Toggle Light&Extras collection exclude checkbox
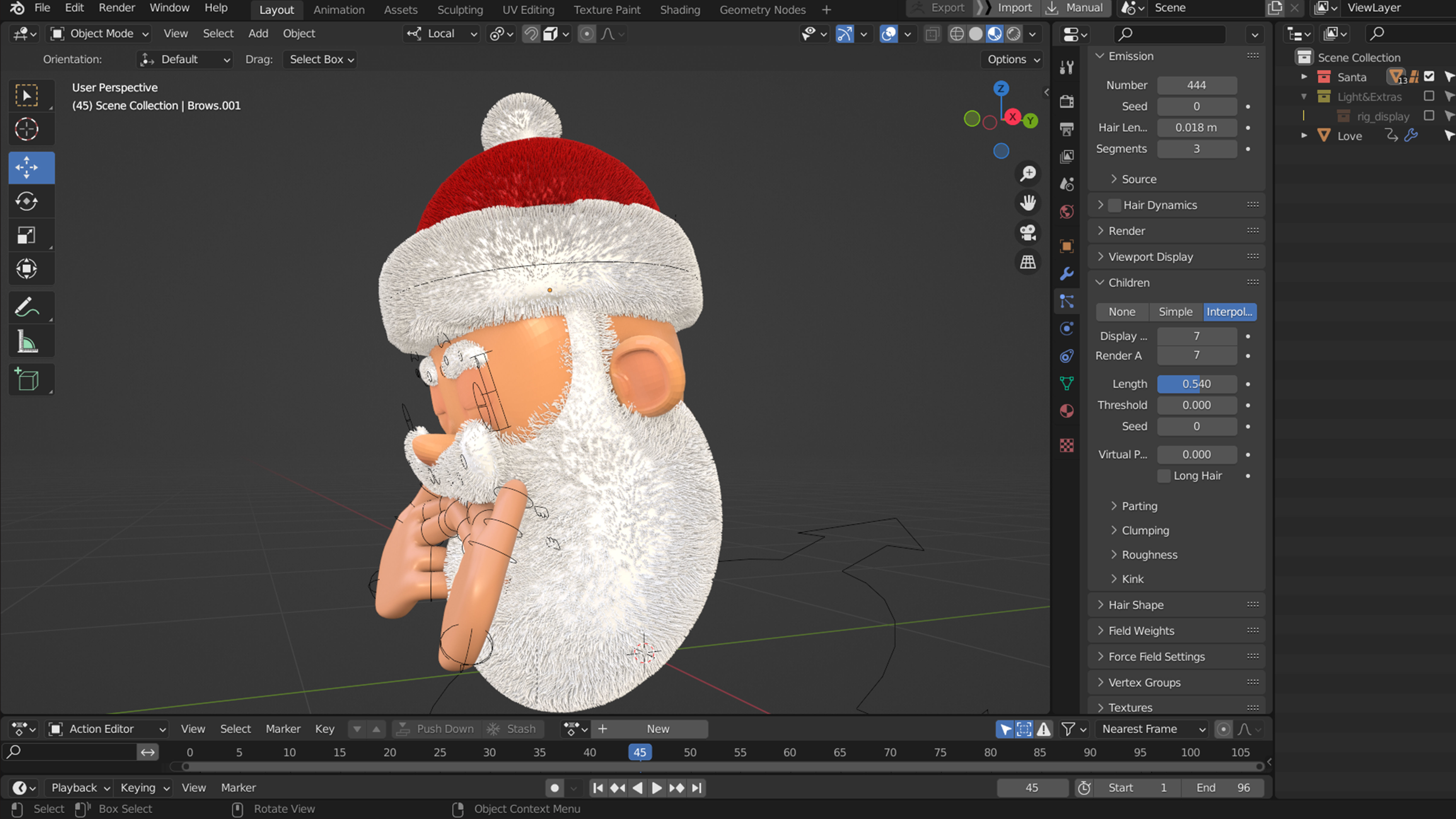This screenshot has height=819, width=1456. pos(1429,96)
